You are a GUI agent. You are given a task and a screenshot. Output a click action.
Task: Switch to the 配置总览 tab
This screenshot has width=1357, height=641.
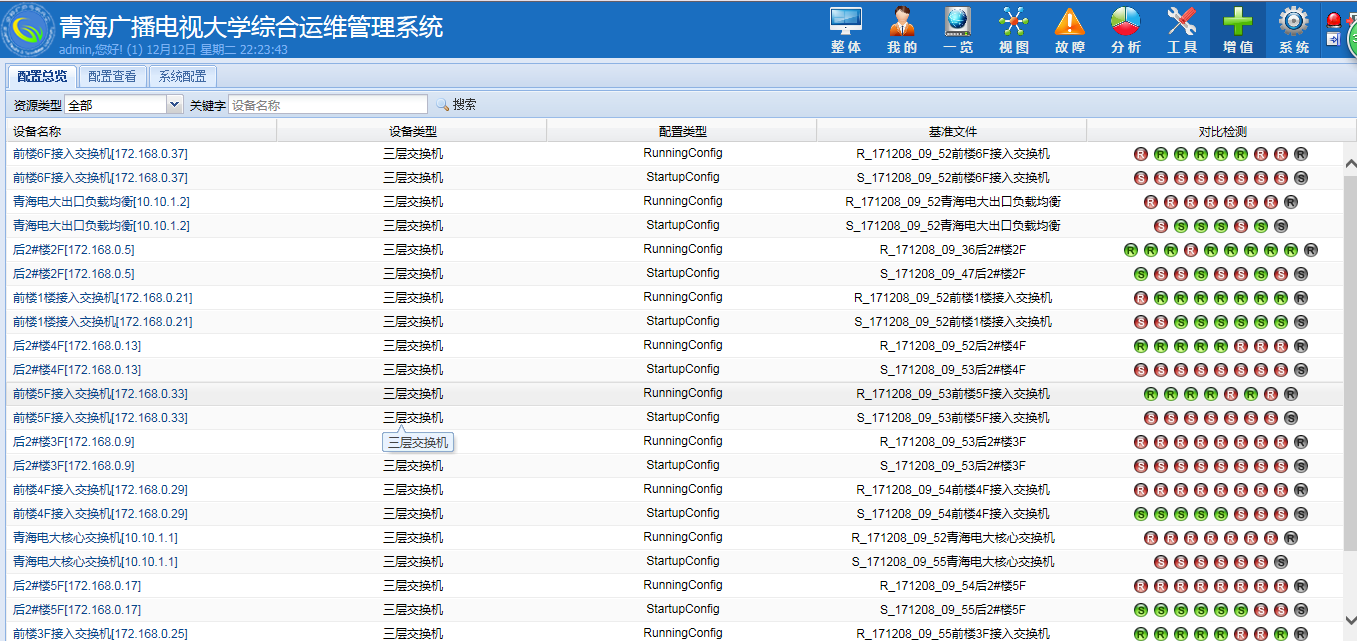[x=43, y=76]
